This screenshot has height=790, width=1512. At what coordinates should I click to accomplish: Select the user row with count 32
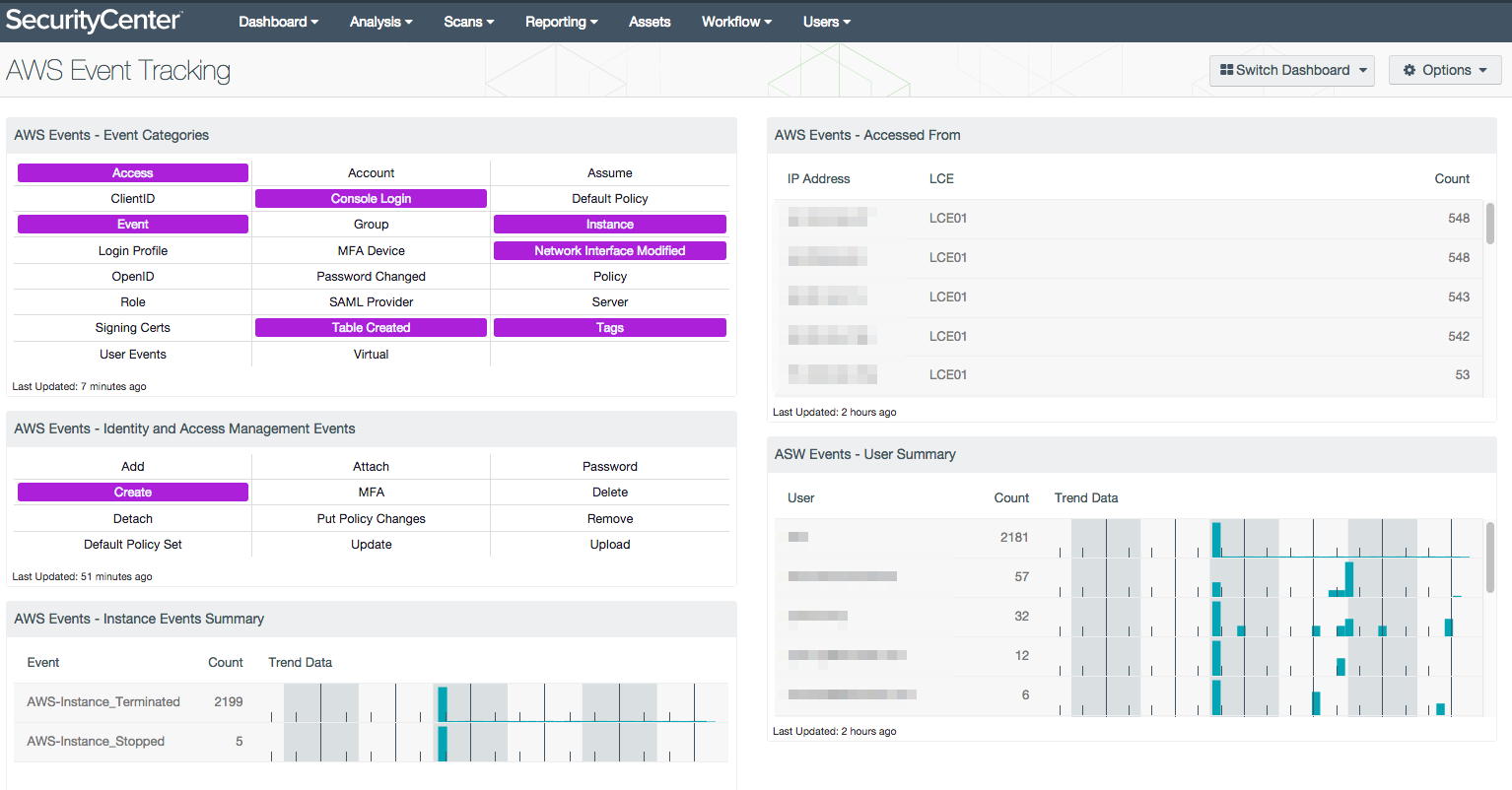tap(1129, 617)
